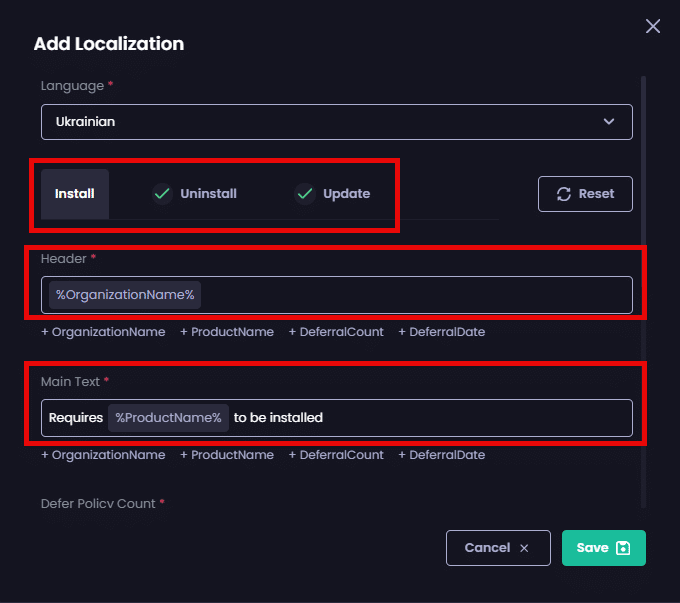Insert ProductName variable under Header
Screen dimensions: 680x603
227,332
